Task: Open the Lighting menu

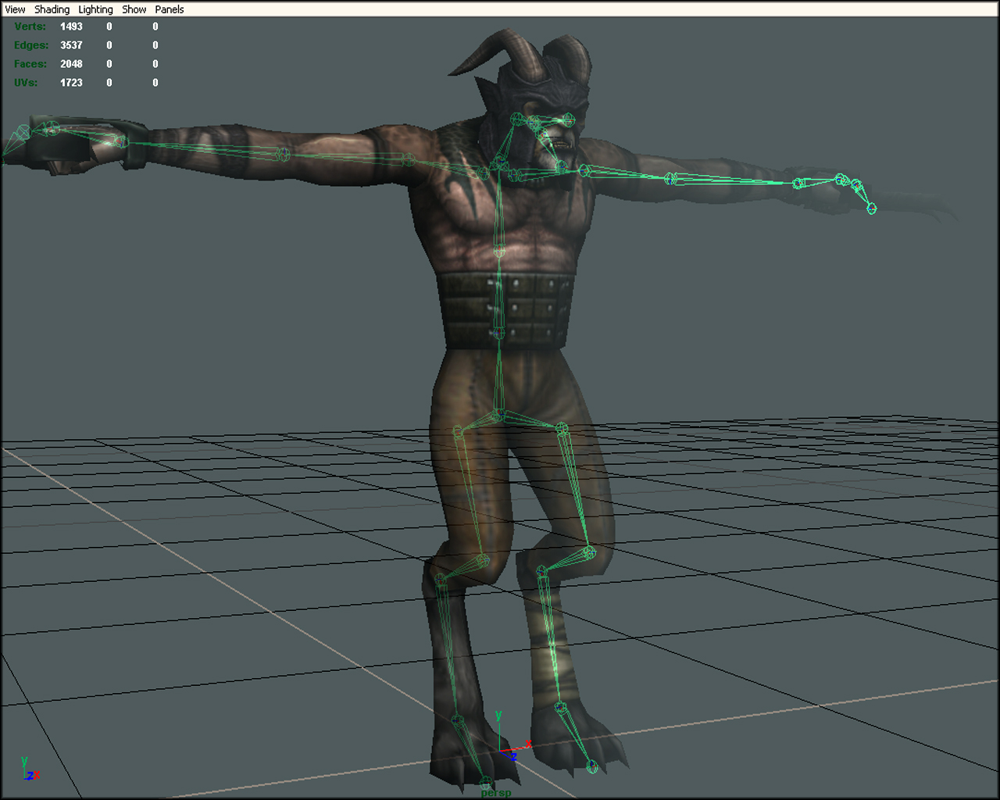Action: click(x=96, y=9)
